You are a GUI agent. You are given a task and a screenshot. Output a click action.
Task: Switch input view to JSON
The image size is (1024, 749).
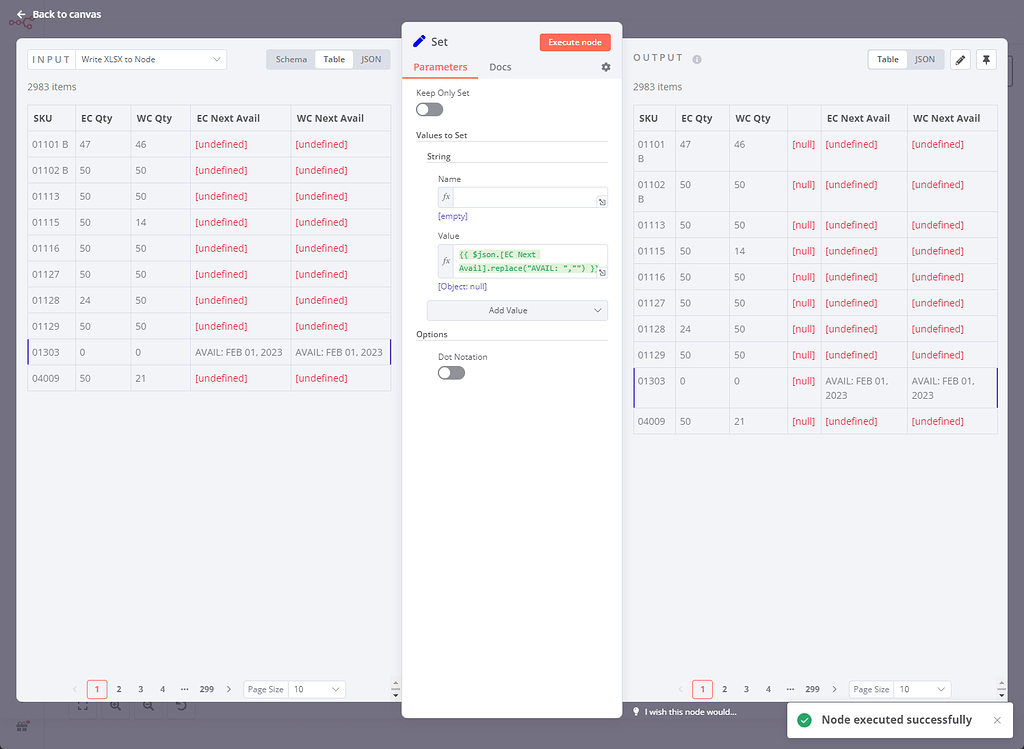(371, 59)
